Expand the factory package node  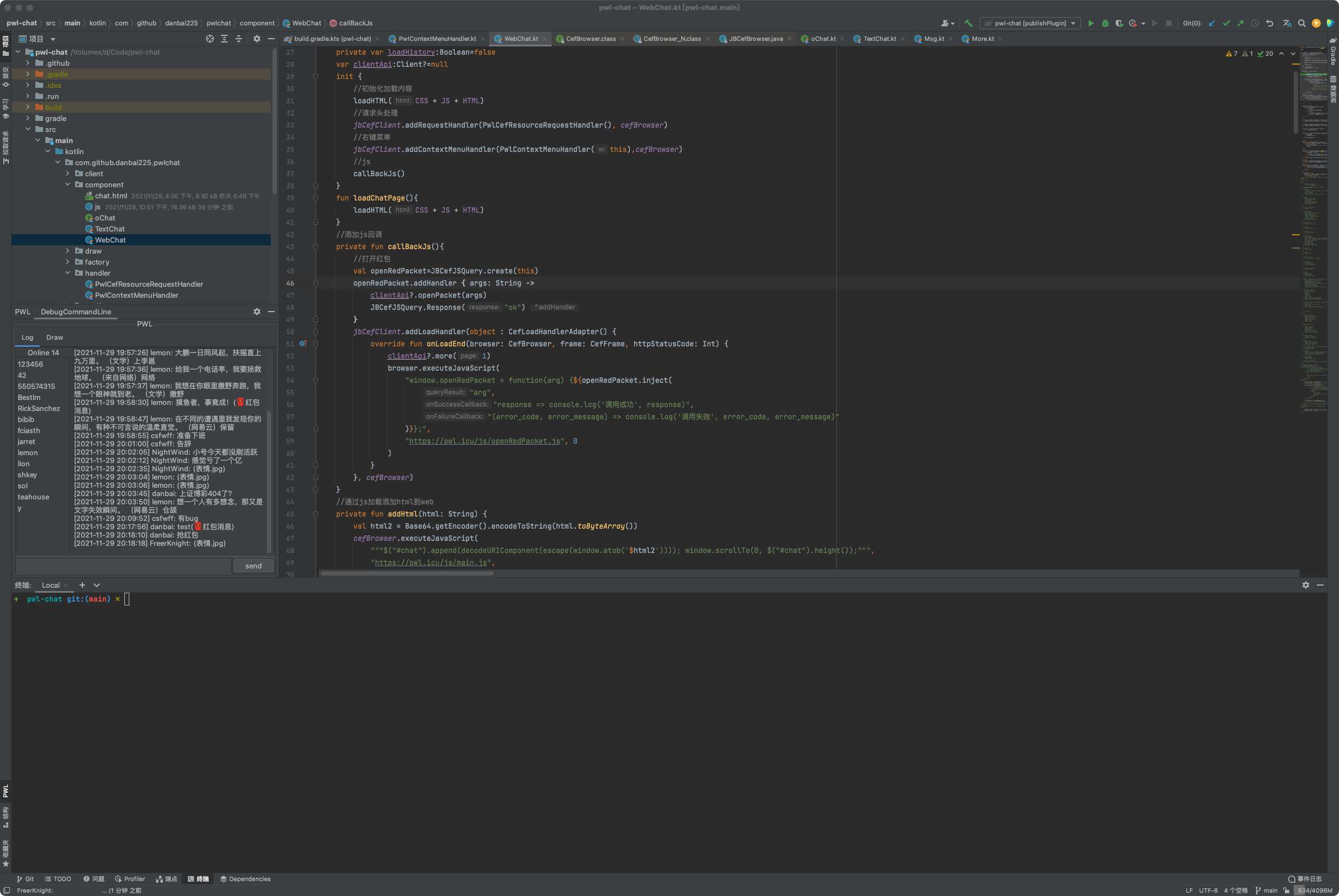point(67,262)
